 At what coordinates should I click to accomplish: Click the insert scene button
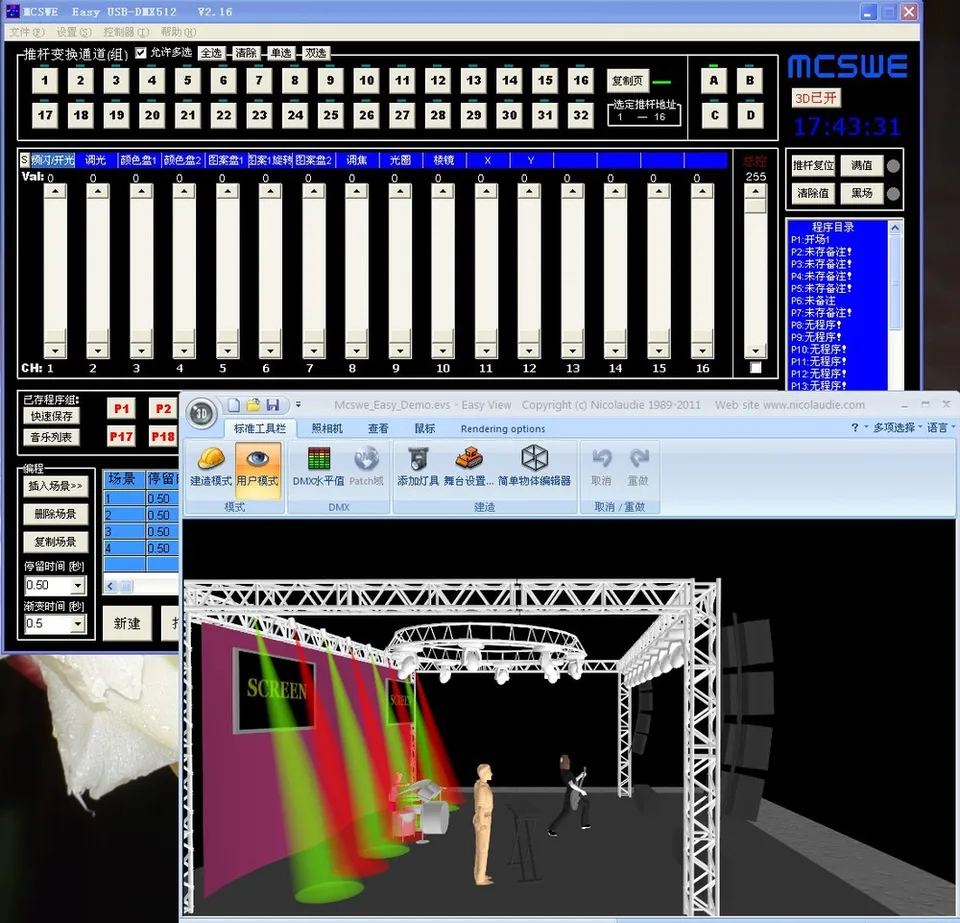click(x=55, y=486)
